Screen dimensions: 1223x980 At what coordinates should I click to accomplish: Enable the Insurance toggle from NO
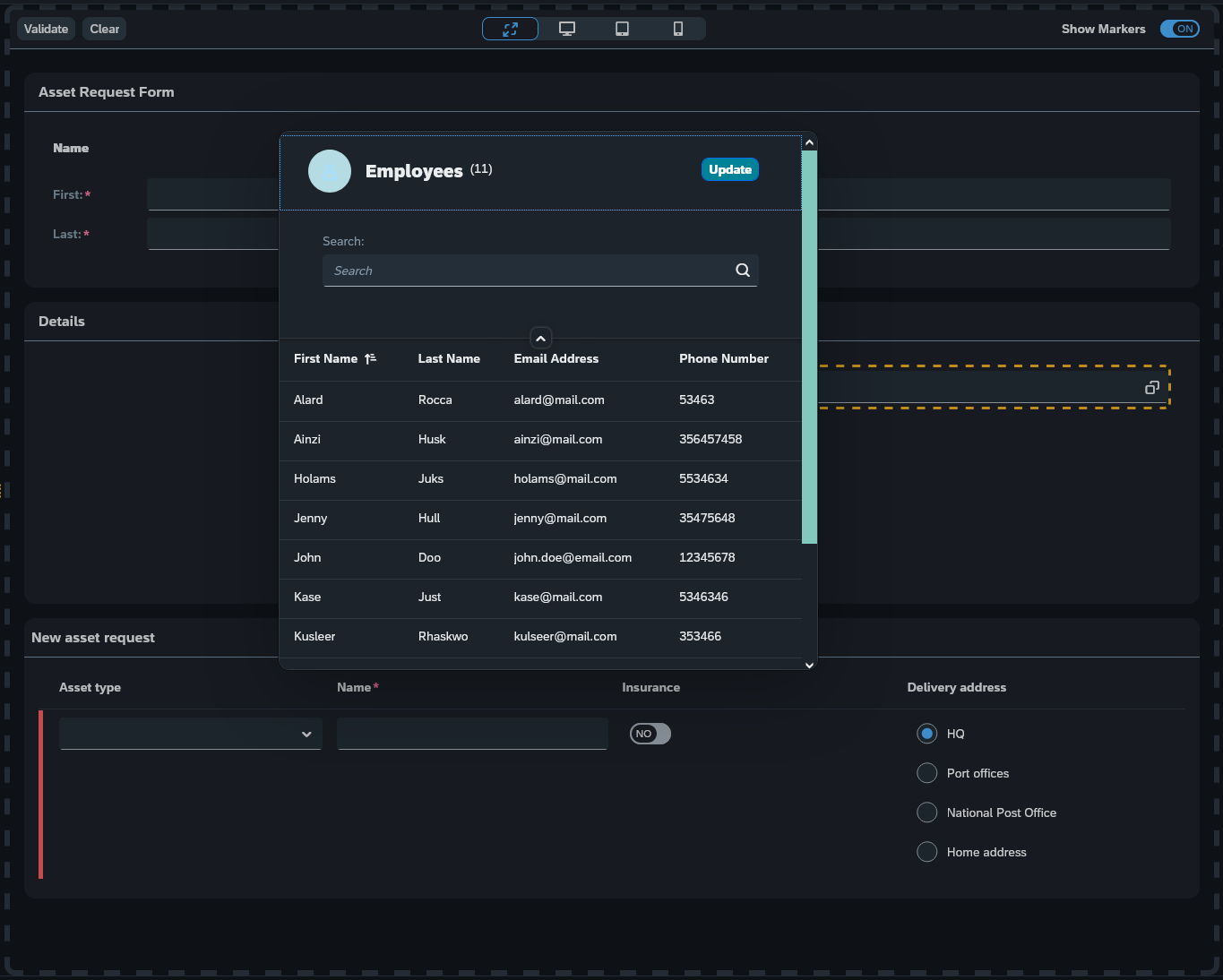pos(650,734)
